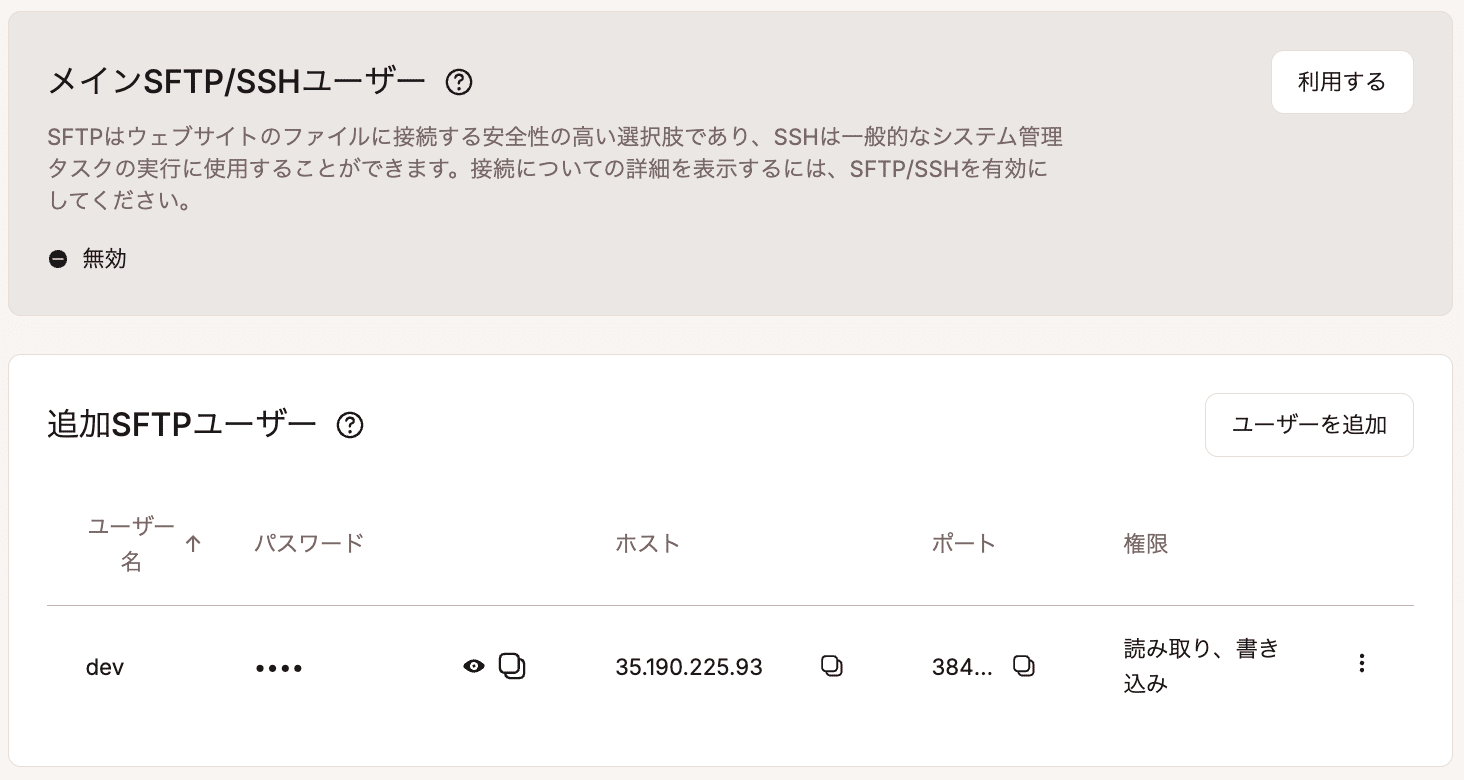The width and height of the screenshot is (1464, 780).
Task: Open the three-dot menu for dev
Action: (1361, 663)
